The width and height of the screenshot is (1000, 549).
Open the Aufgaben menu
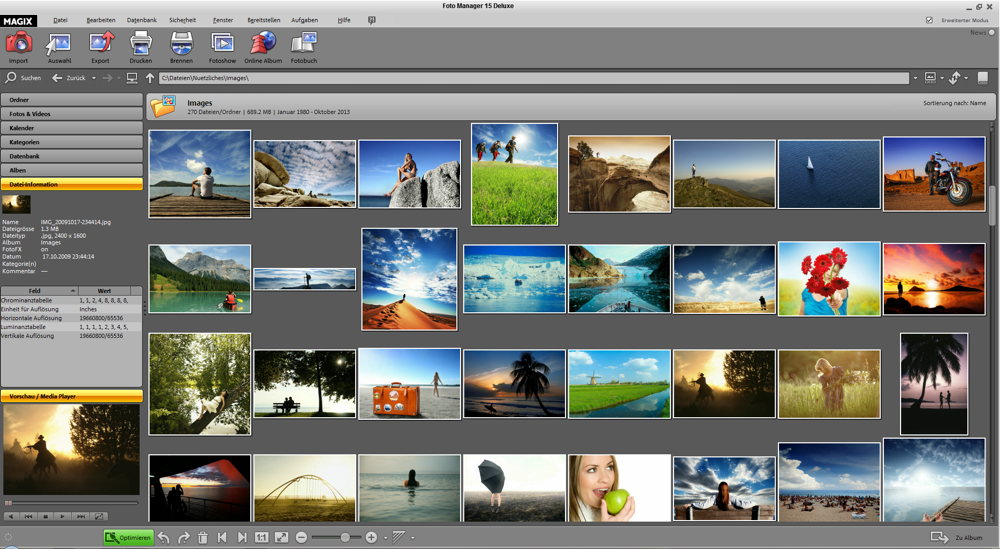pyautogui.click(x=304, y=20)
